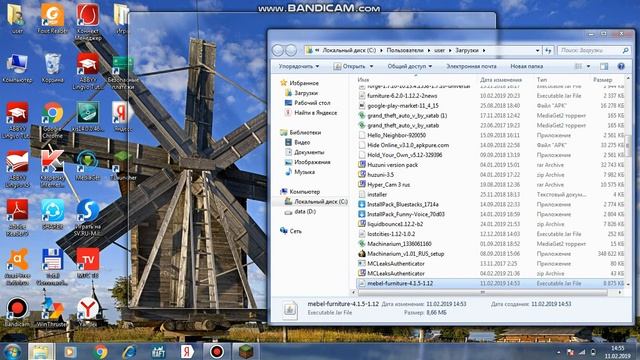Open Рабочий стол in the navigation pane
Image resolution: width=640 pixels, height=360 pixels.
point(308,103)
